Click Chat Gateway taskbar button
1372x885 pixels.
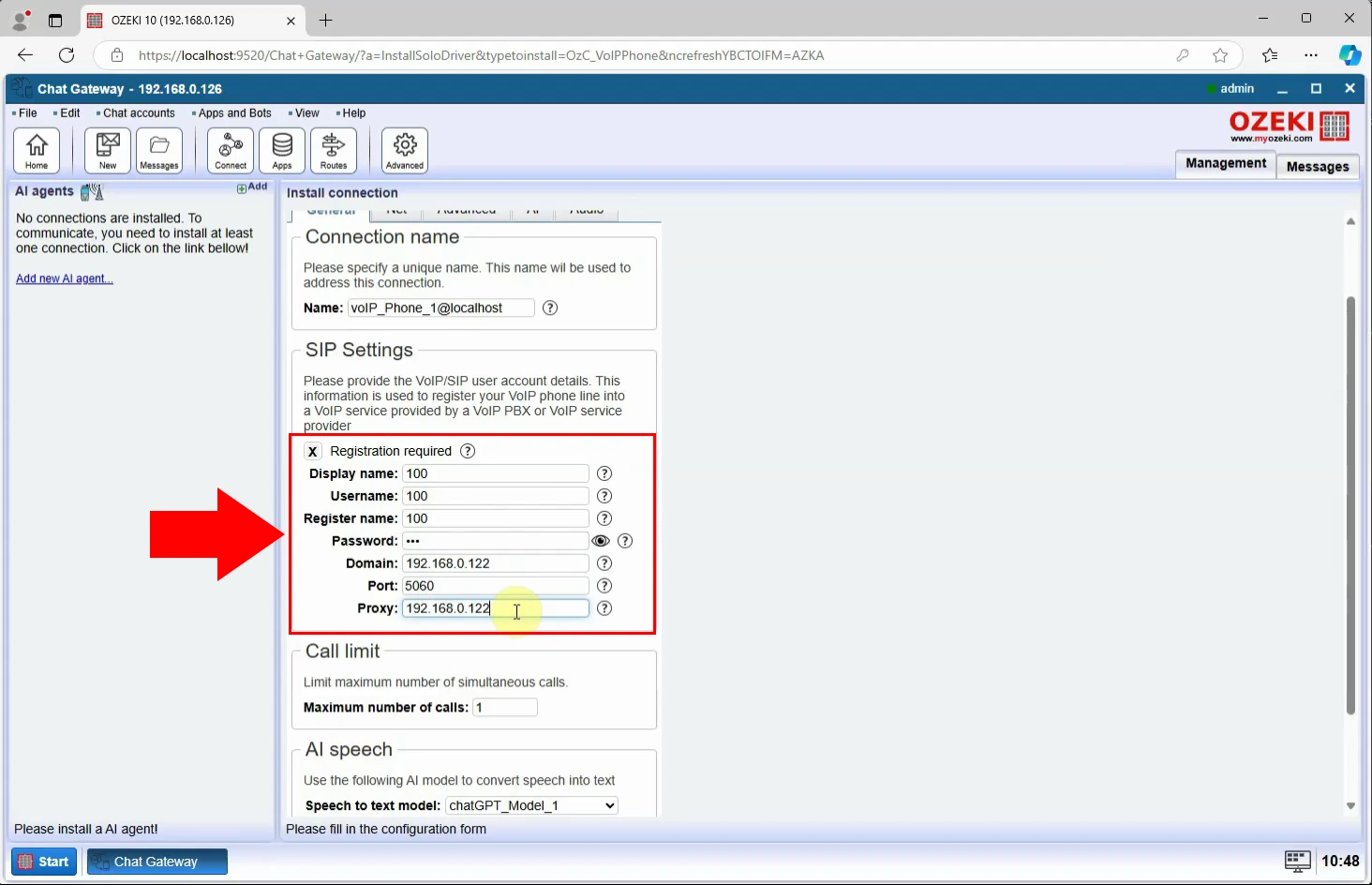pos(157,862)
